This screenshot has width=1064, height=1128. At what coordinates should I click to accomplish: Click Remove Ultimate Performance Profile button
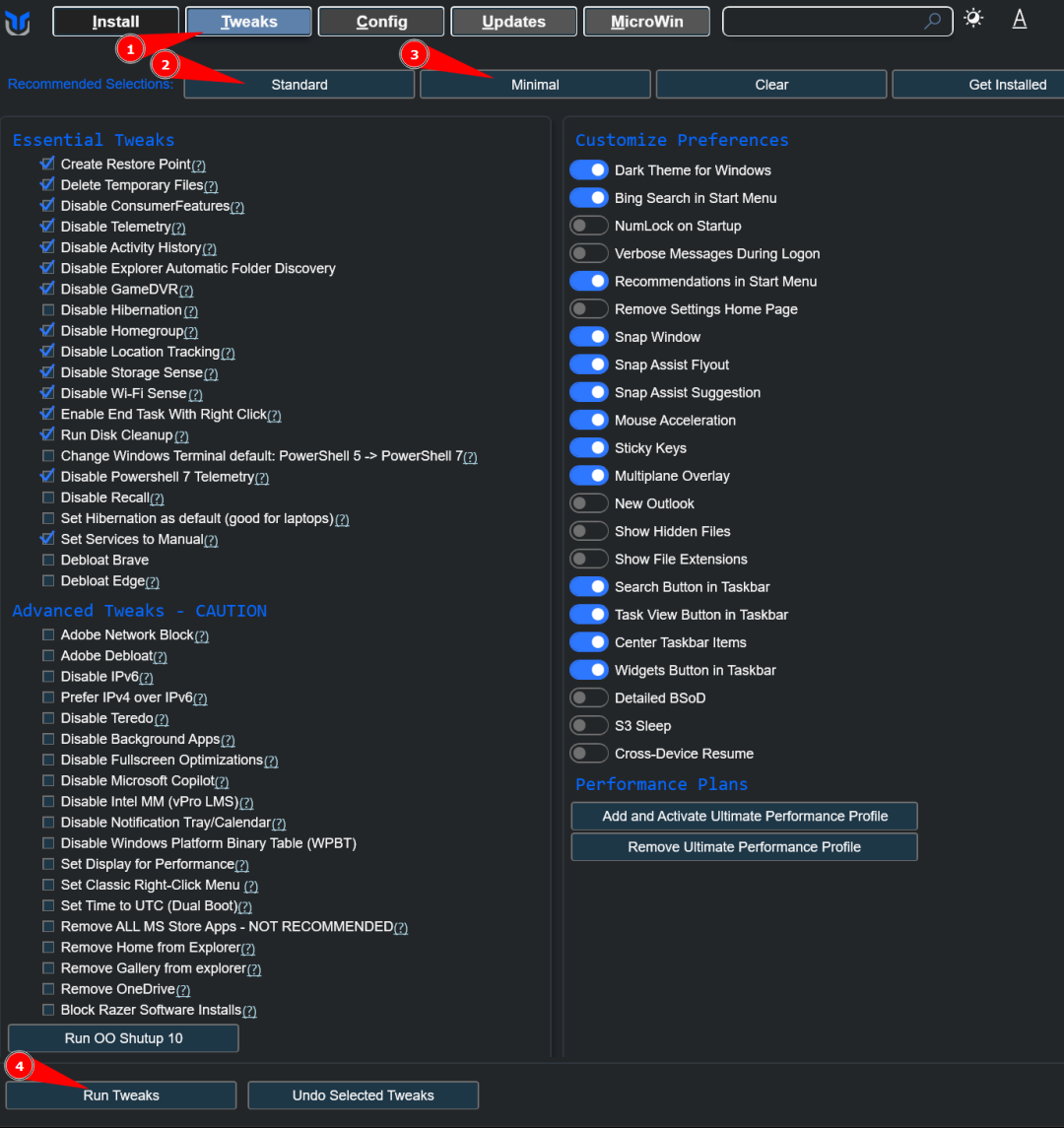(x=745, y=847)
